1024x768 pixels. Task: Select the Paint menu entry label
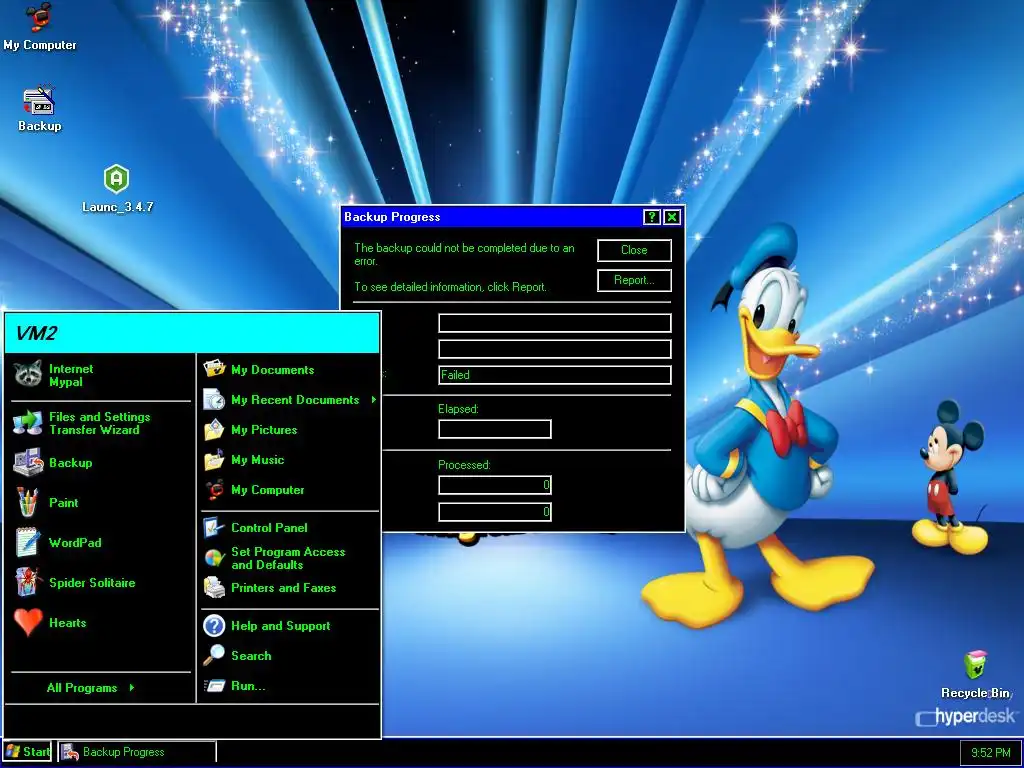point(63,502)
